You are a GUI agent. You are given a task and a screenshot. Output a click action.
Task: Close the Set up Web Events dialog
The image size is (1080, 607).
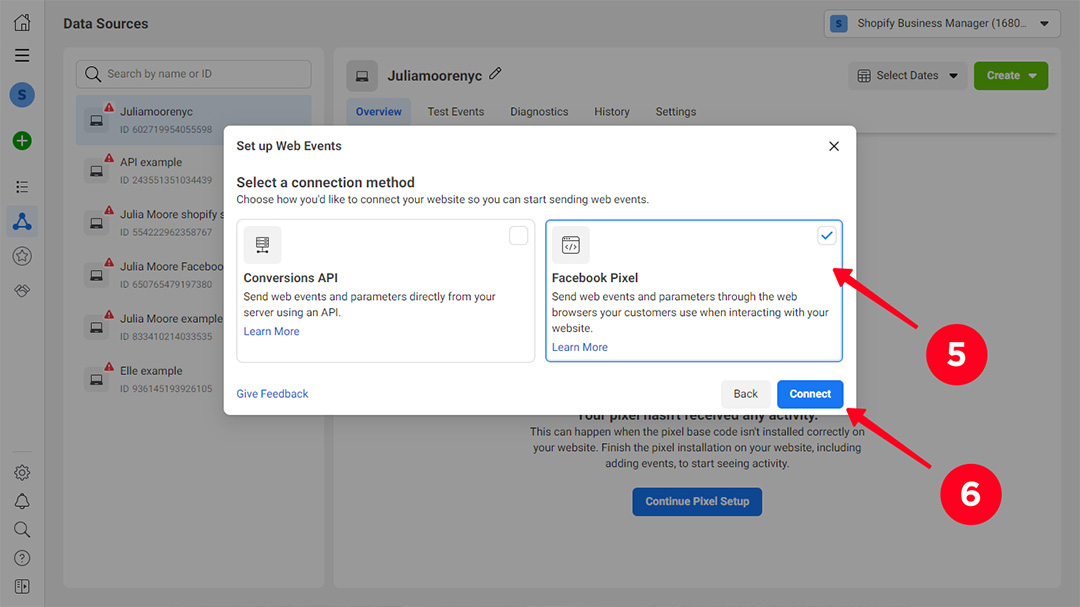click(x=834, y=146)
